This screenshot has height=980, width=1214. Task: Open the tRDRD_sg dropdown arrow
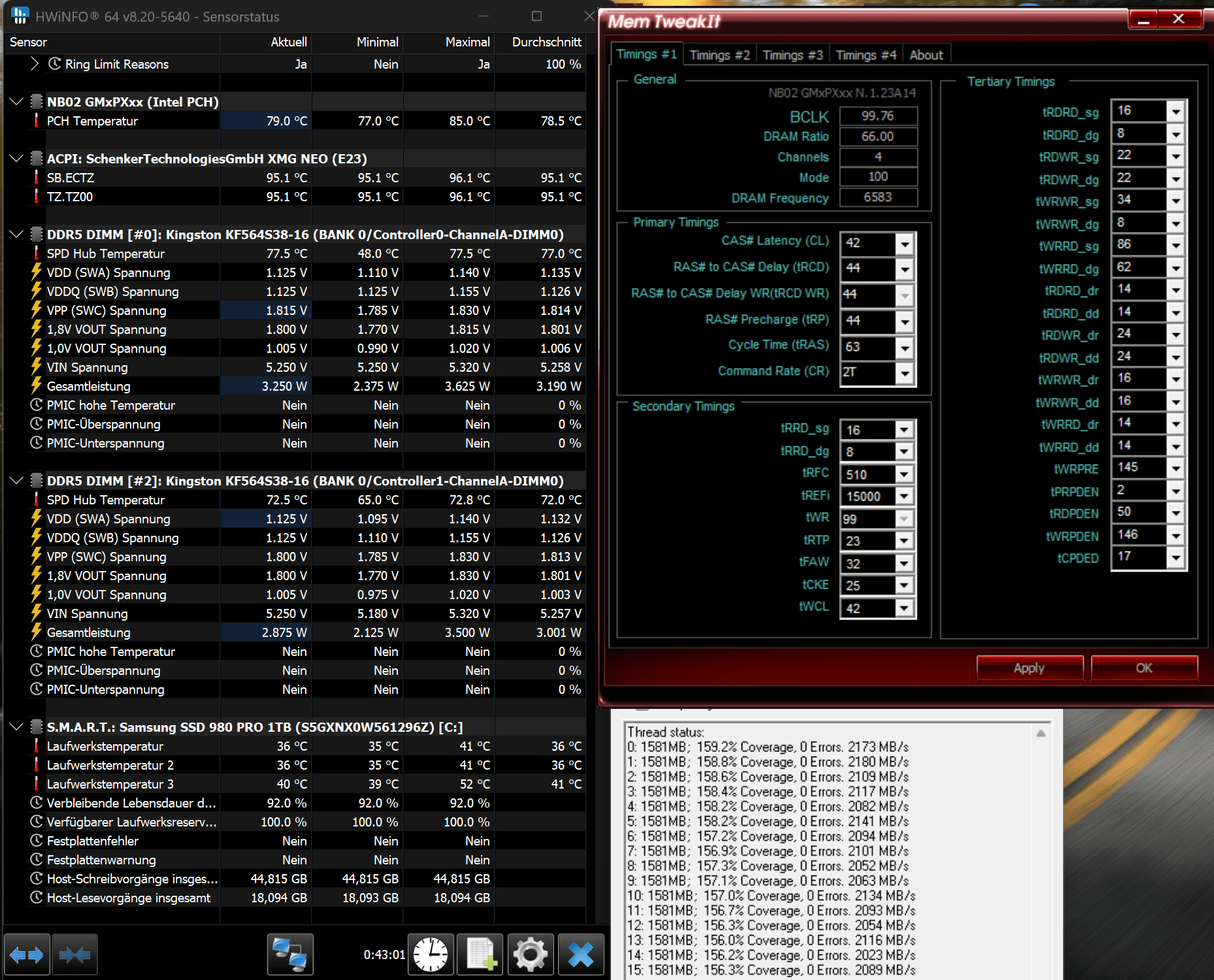1175,111
